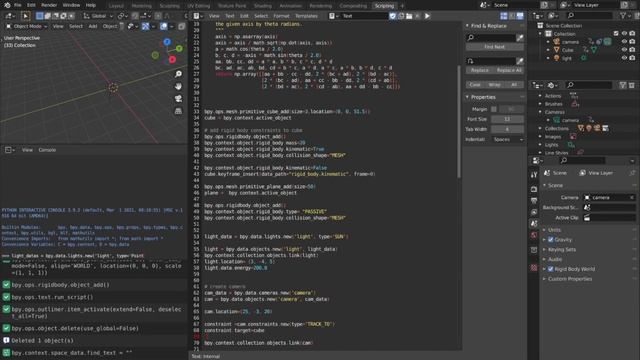The image size is (640, 360).
Task: Expand the Keying Sets panel
Action: [x=562, y=249]
